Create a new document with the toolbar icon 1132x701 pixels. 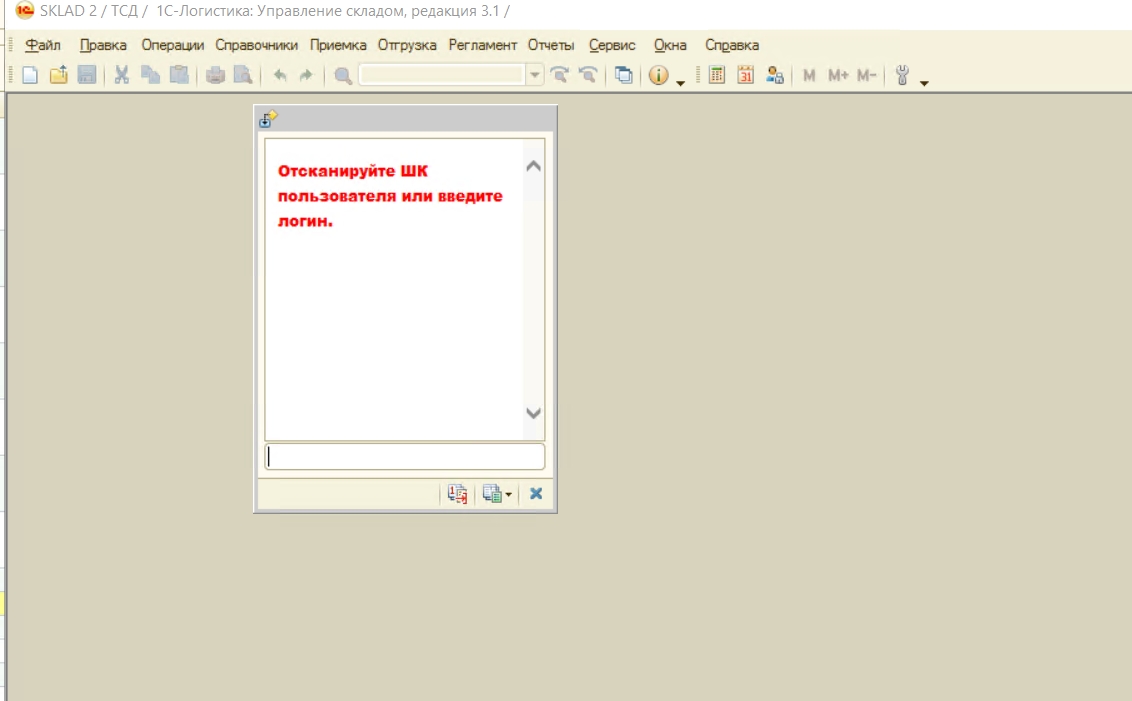pos(30,75)
